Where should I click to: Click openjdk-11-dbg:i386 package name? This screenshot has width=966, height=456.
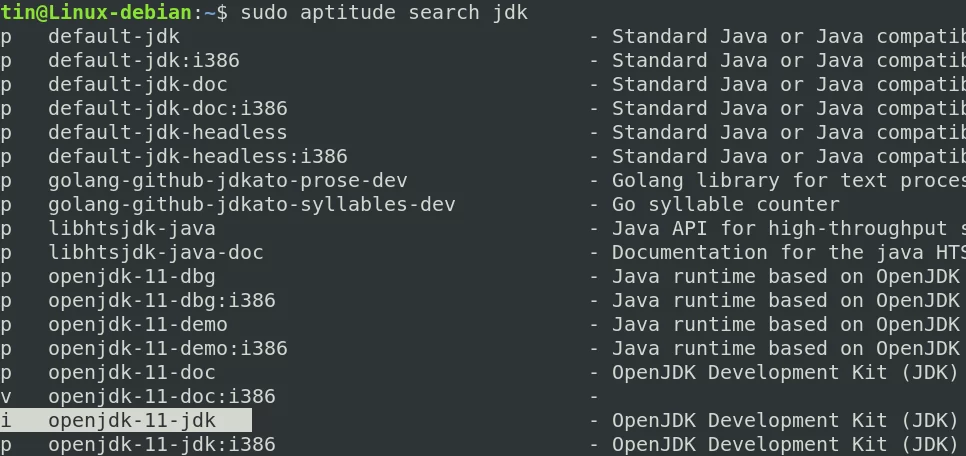(x=162, y=301)
